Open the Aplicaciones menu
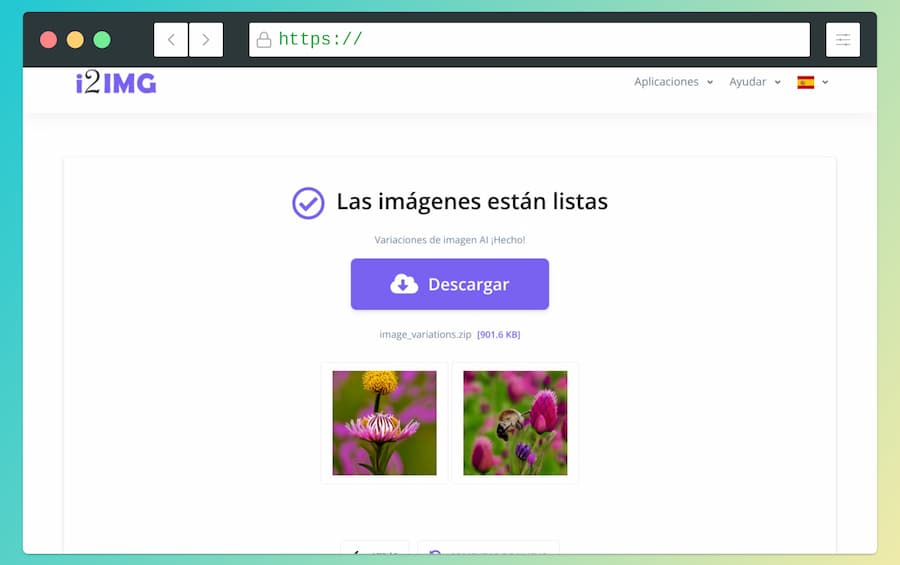The height and width of the screenshot is (565, 900). tap(666, 82)
